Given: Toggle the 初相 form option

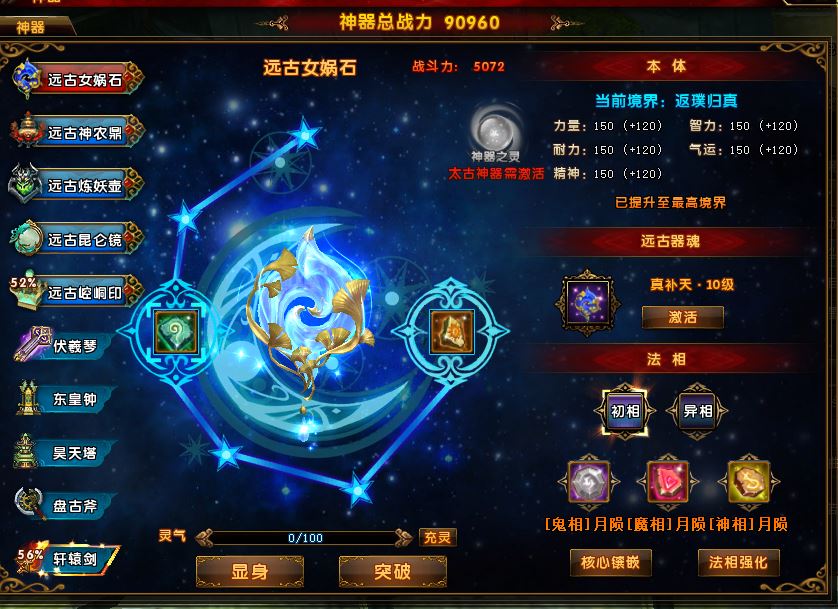Looking at the screenshot, I should point(625,411).
